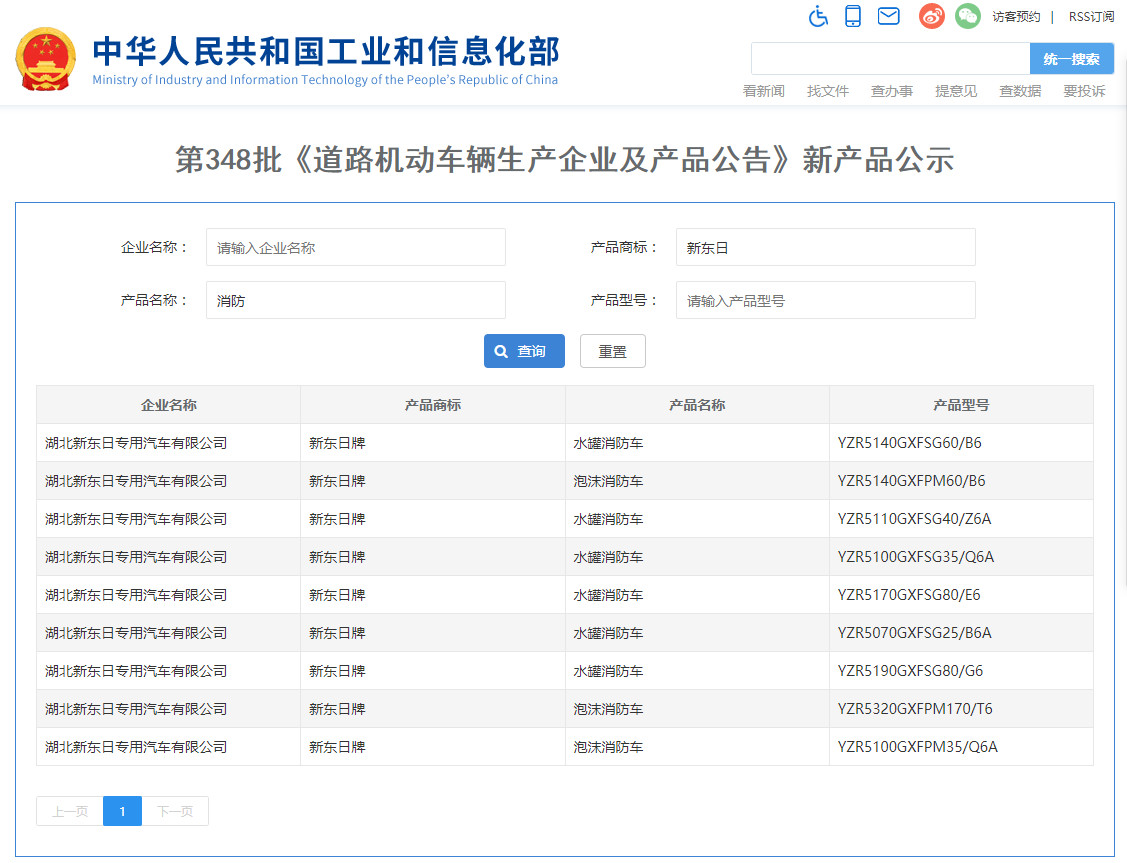This screenshot has width=1127, height=863.
Task: Click the email envelope icon
Action: click(x=888, y=16)
